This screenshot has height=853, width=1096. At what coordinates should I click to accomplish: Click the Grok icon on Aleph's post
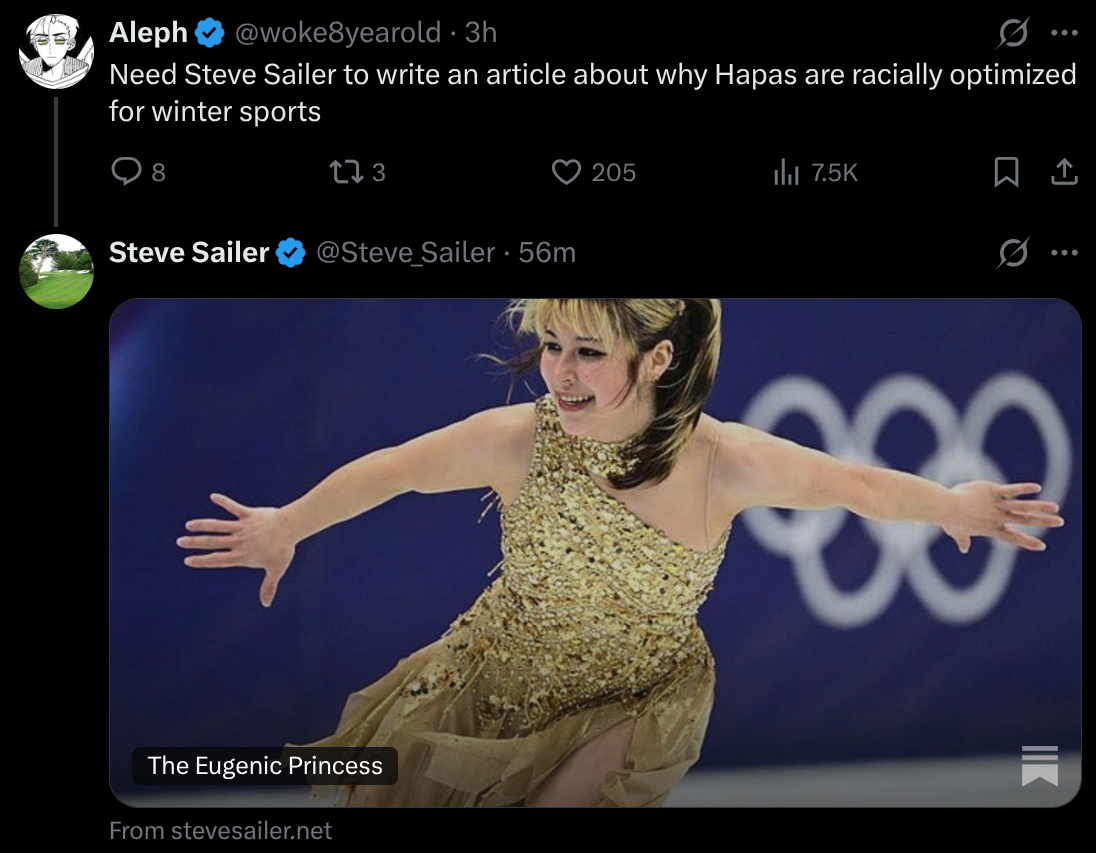(1013, 33)
